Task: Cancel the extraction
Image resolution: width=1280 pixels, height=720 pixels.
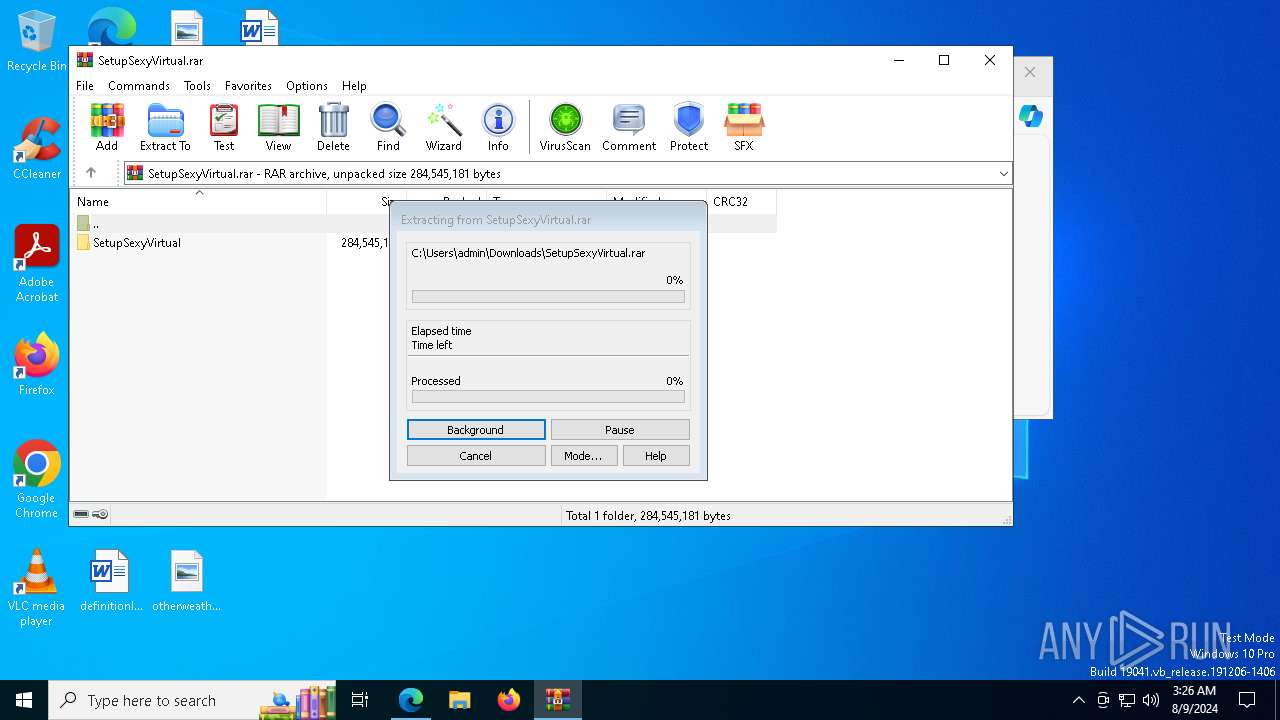Action: pyautogui.click(x=476, y=456)
